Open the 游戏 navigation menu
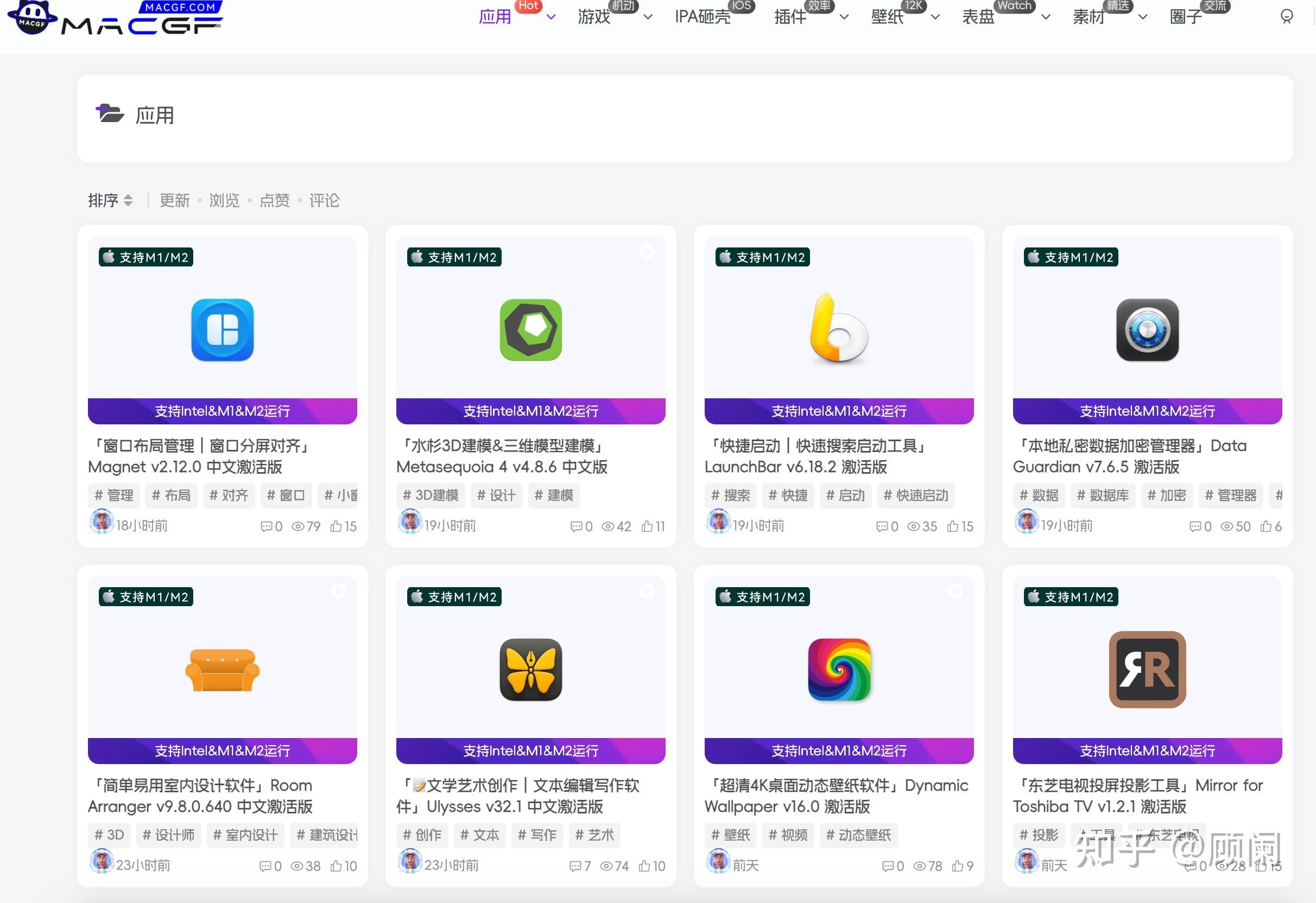 [594, 17]
